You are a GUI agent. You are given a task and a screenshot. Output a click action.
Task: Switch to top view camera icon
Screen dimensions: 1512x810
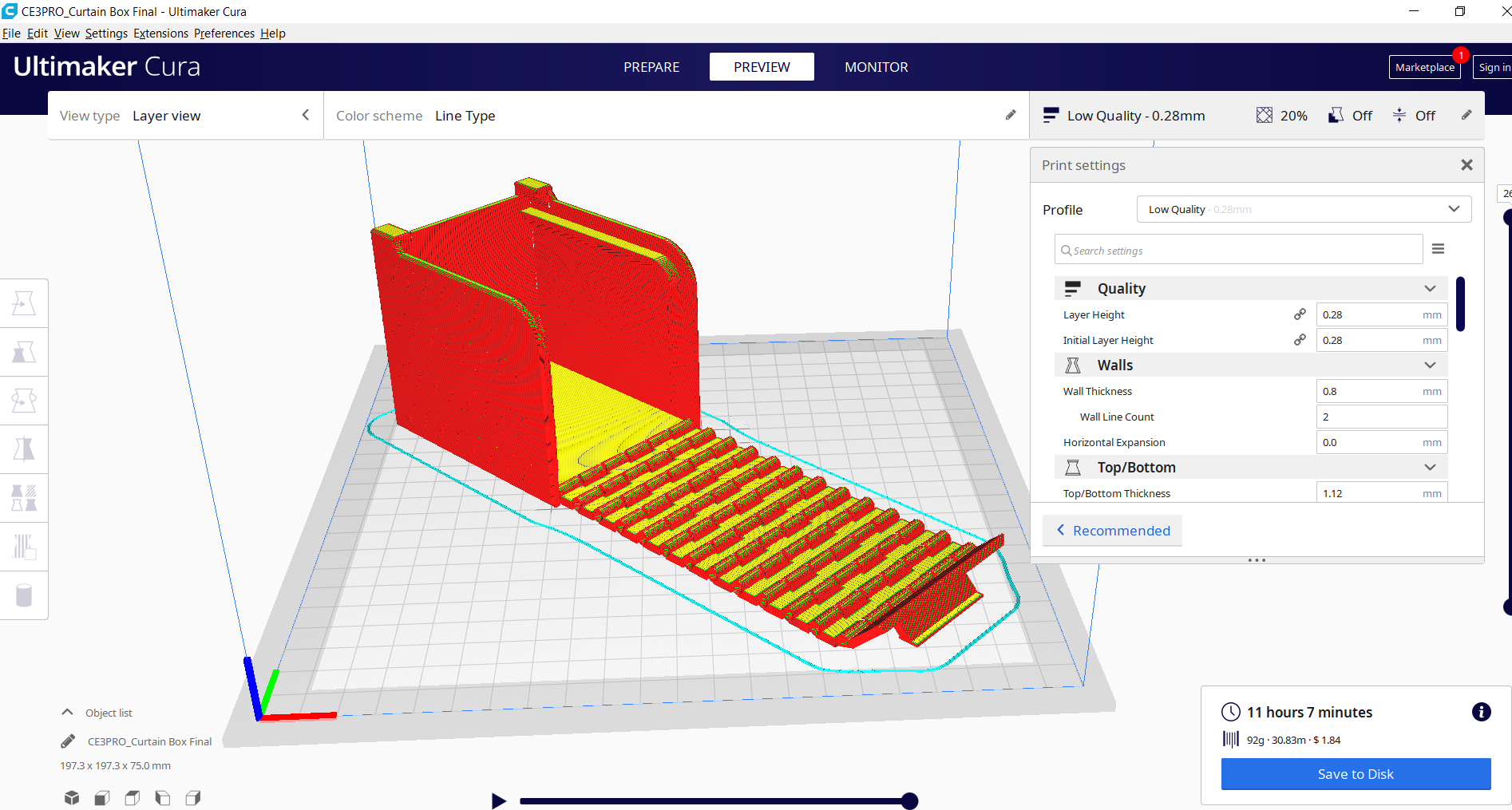tap(133, 797)
